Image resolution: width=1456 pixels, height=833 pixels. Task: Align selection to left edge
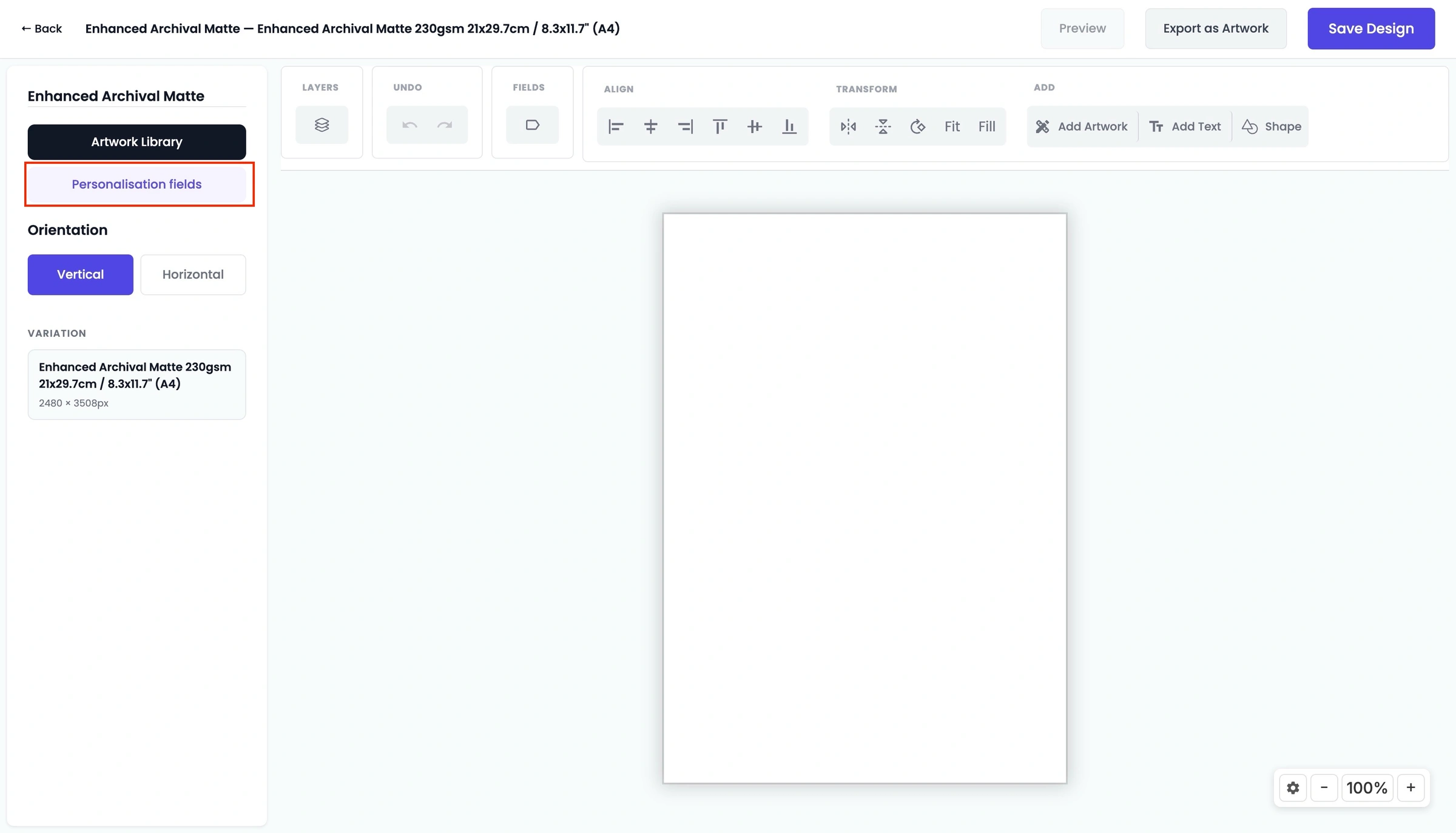coord(616,126)
